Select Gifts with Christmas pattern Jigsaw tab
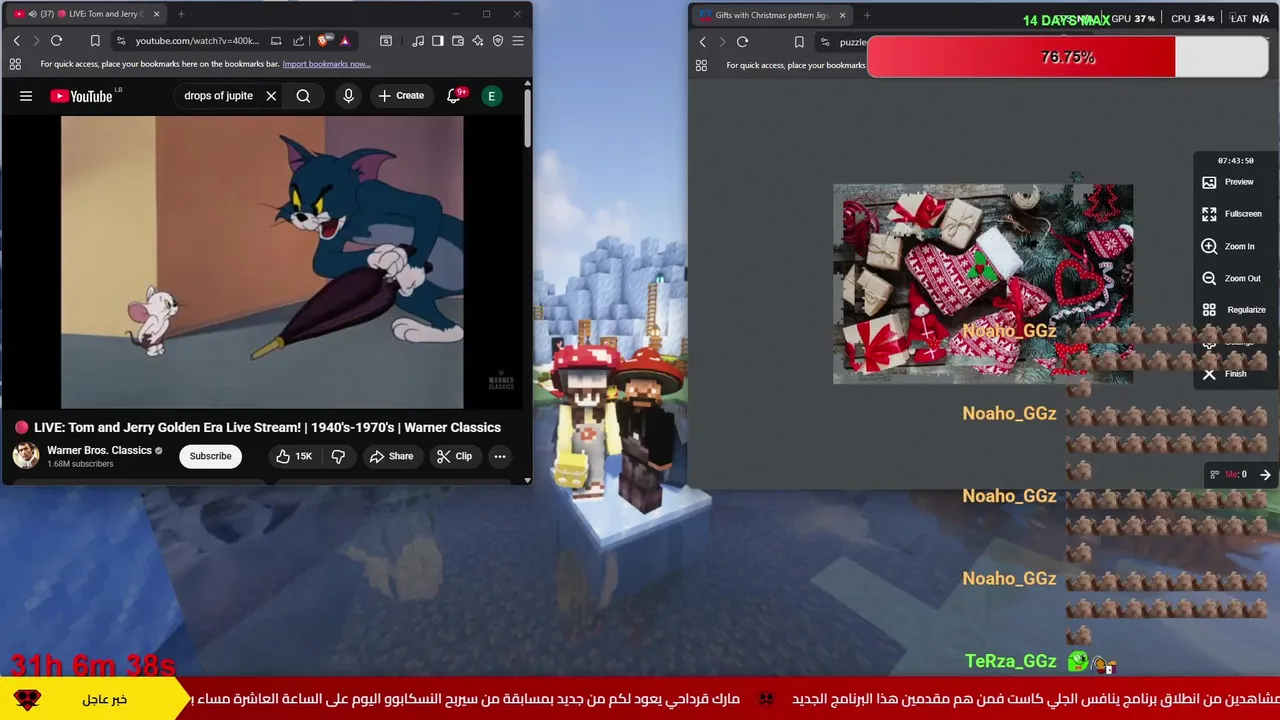 point(770,15)
